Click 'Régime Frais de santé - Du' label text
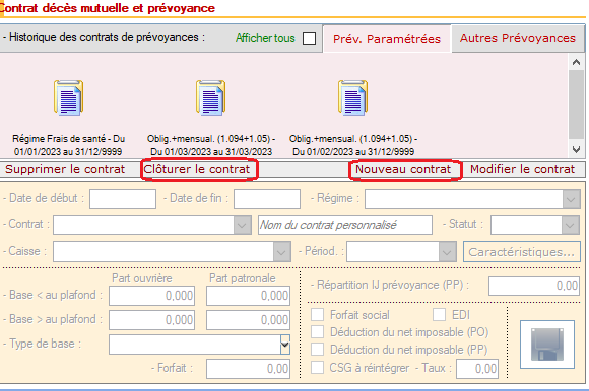589x391 pixels. (68, 139)
